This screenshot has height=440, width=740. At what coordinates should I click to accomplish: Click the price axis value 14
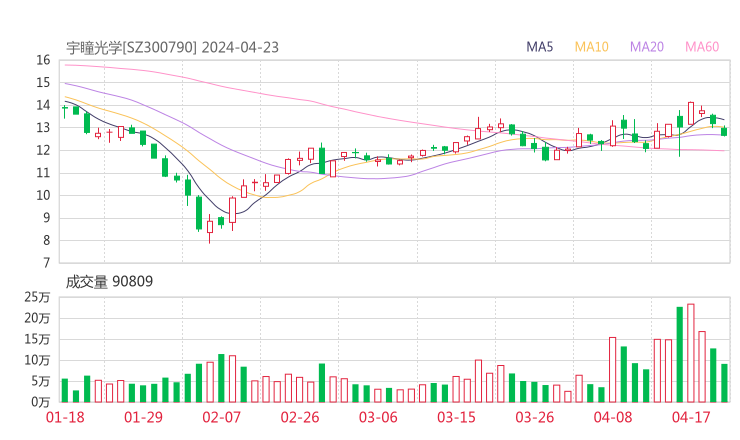43,105
